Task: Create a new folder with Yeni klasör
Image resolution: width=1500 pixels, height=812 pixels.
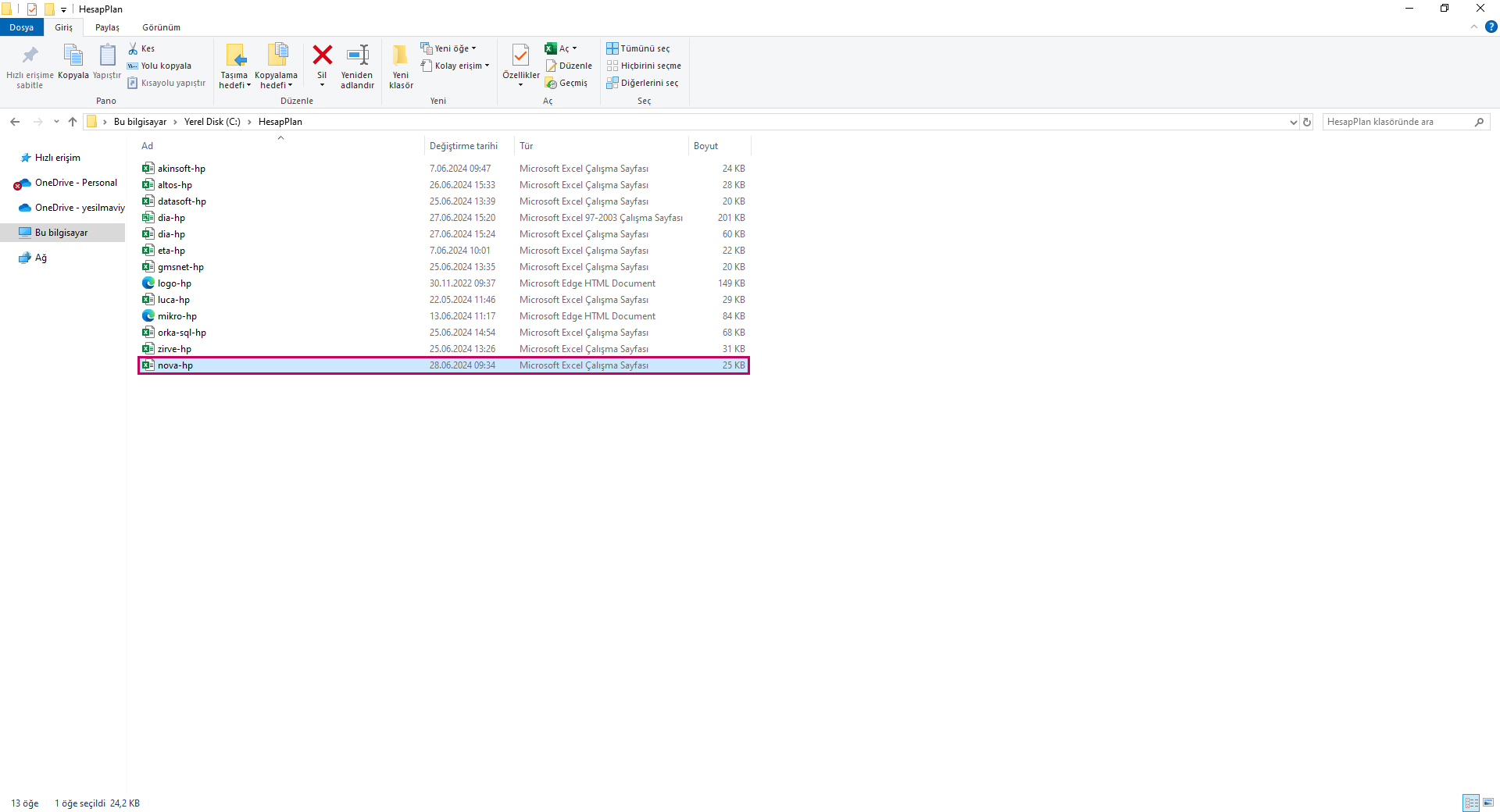Action: click(x=401, y=67)
